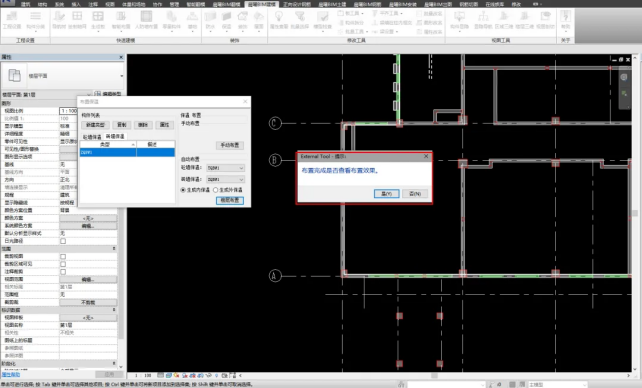Click the 手动布置 manual layout button
642x388 pixels.
coord(230,145)
